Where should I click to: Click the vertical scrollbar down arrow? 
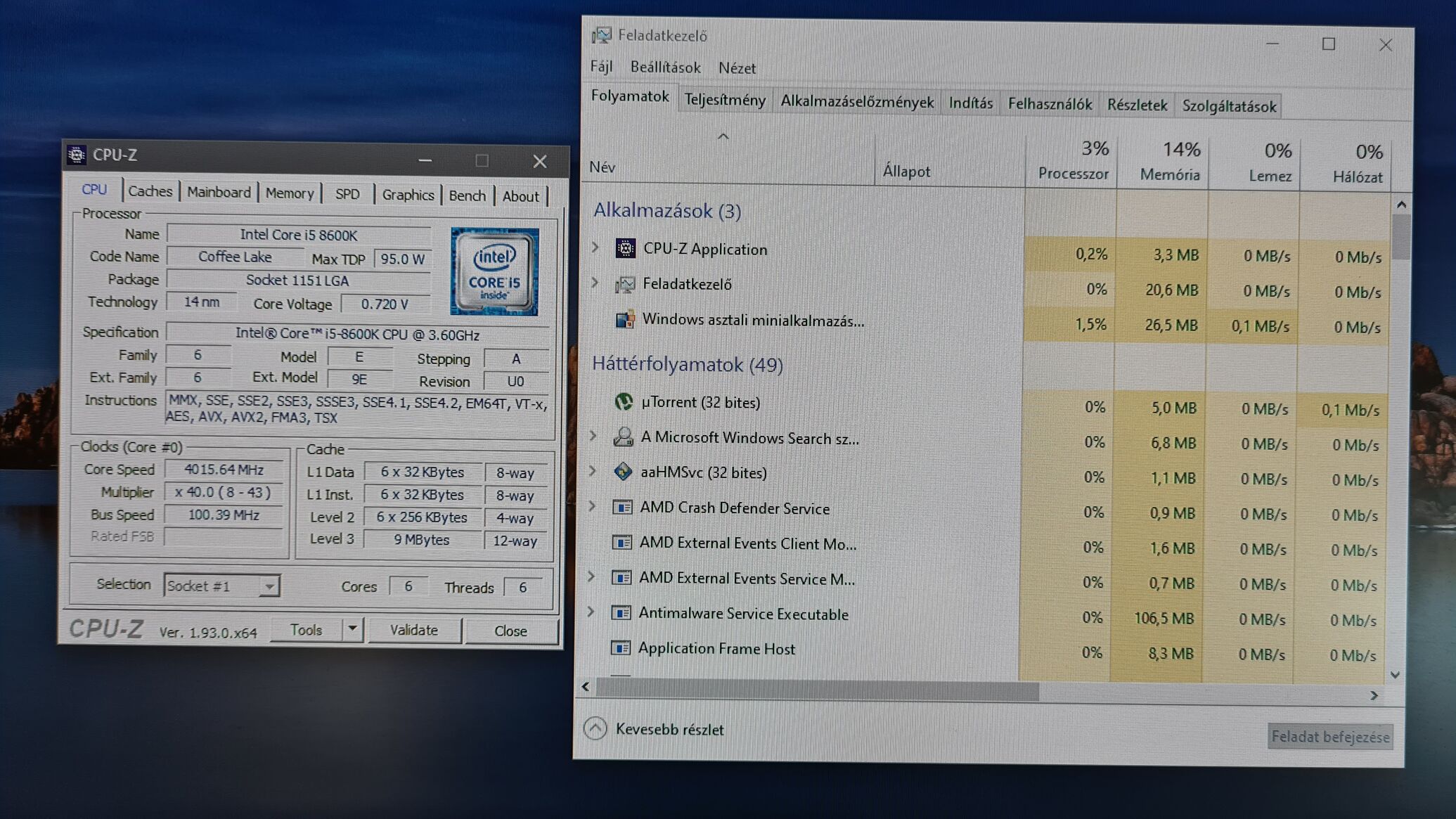[x=1396, y=675]
